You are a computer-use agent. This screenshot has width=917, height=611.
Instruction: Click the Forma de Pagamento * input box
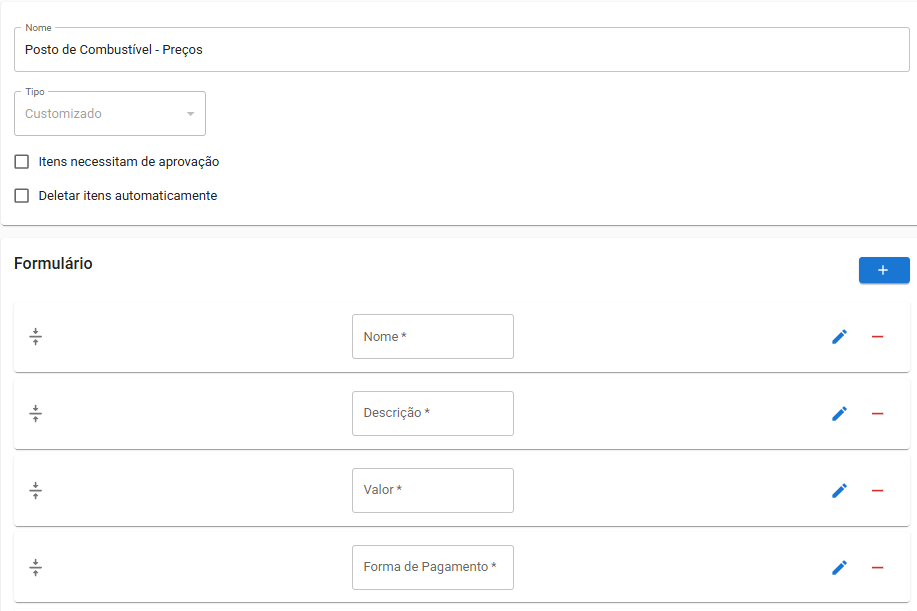(433, 567)
